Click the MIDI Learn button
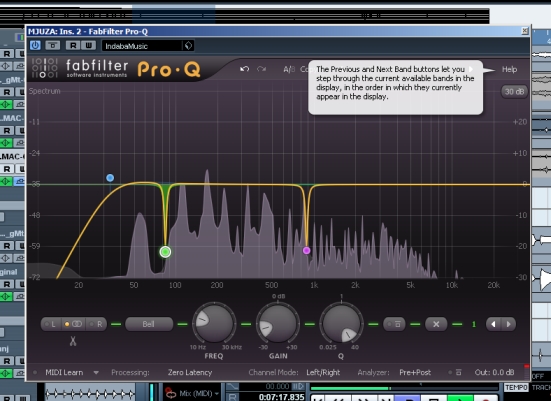This screenshot has height=401, width=551. 64,372
